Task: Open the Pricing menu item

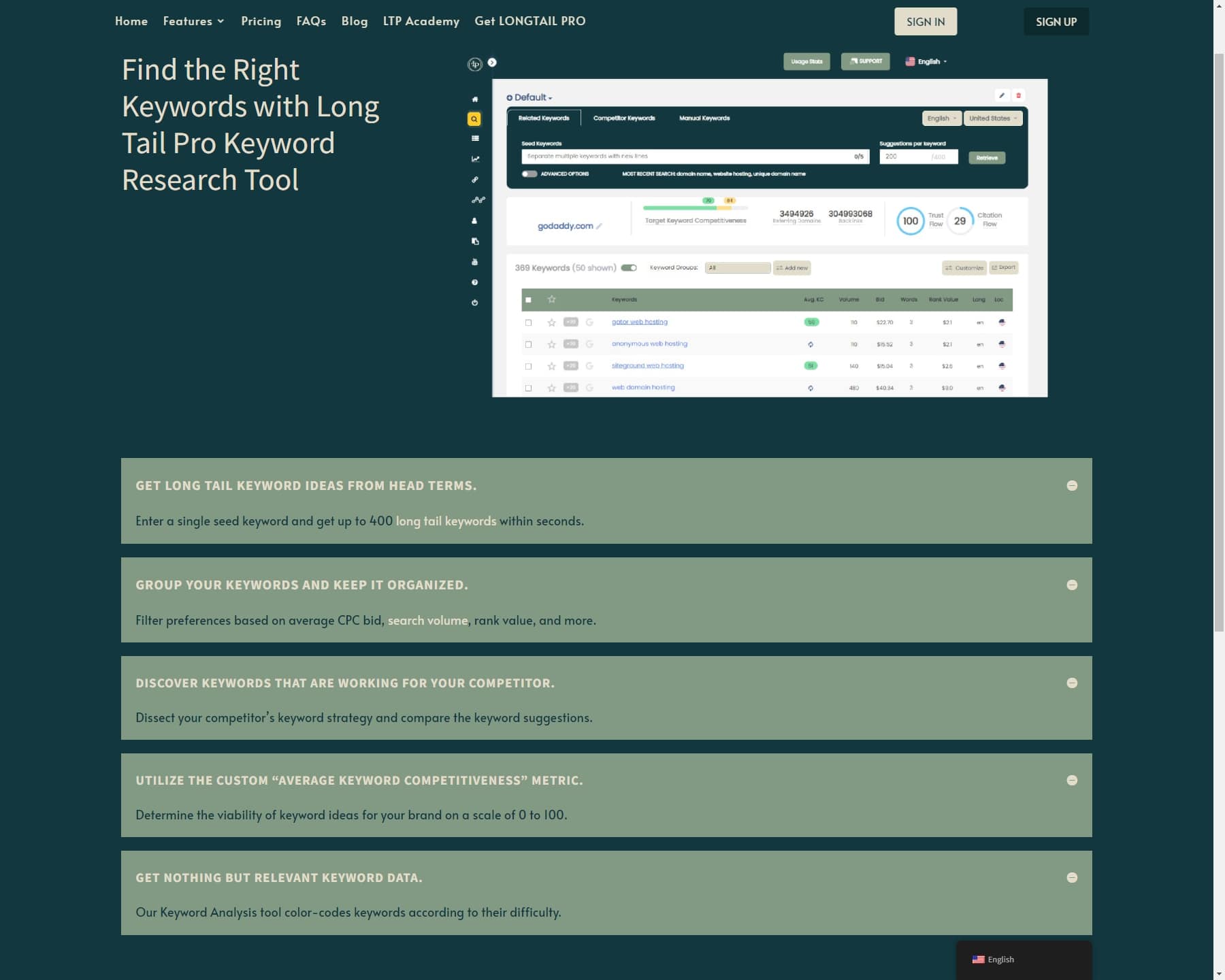Action: click(261, 20)
